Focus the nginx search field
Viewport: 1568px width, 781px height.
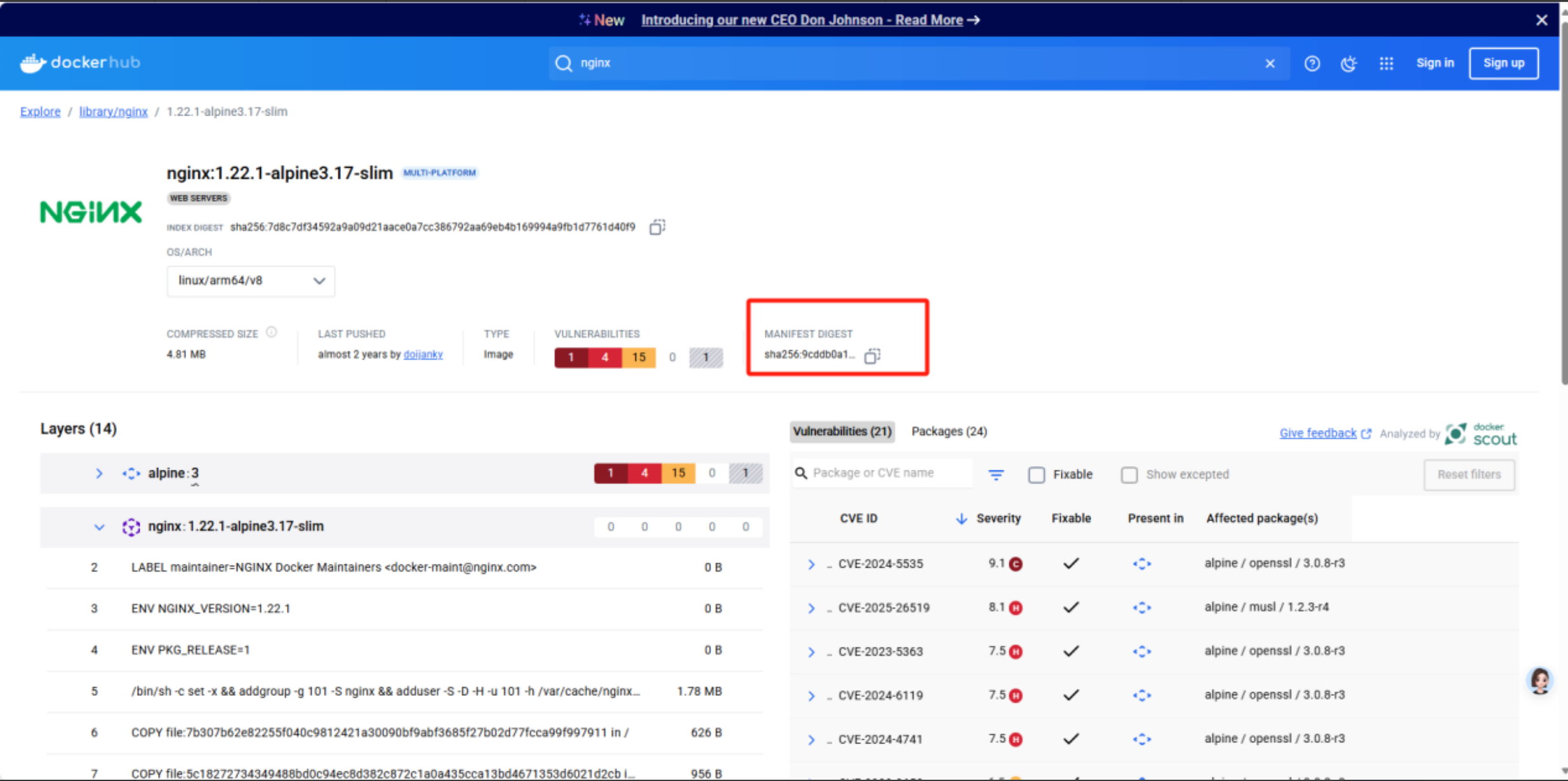pos(919,63)
